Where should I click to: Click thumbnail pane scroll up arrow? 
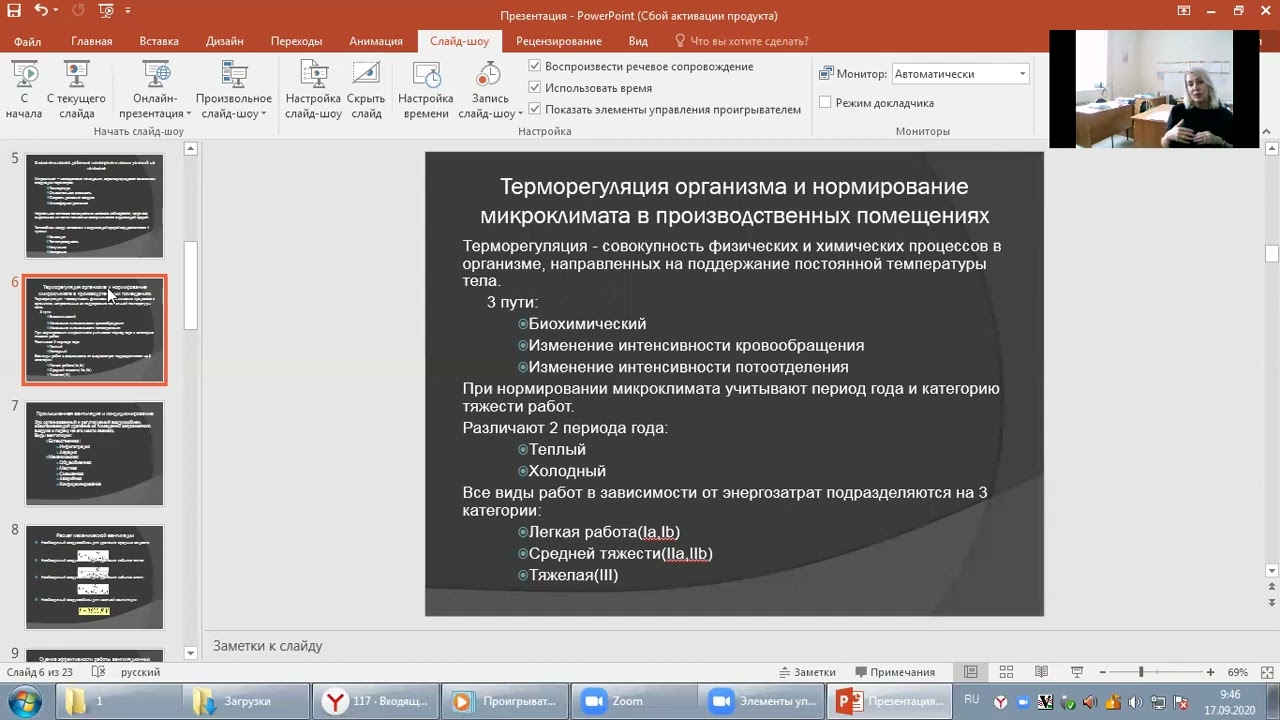[x=191, y=149]
